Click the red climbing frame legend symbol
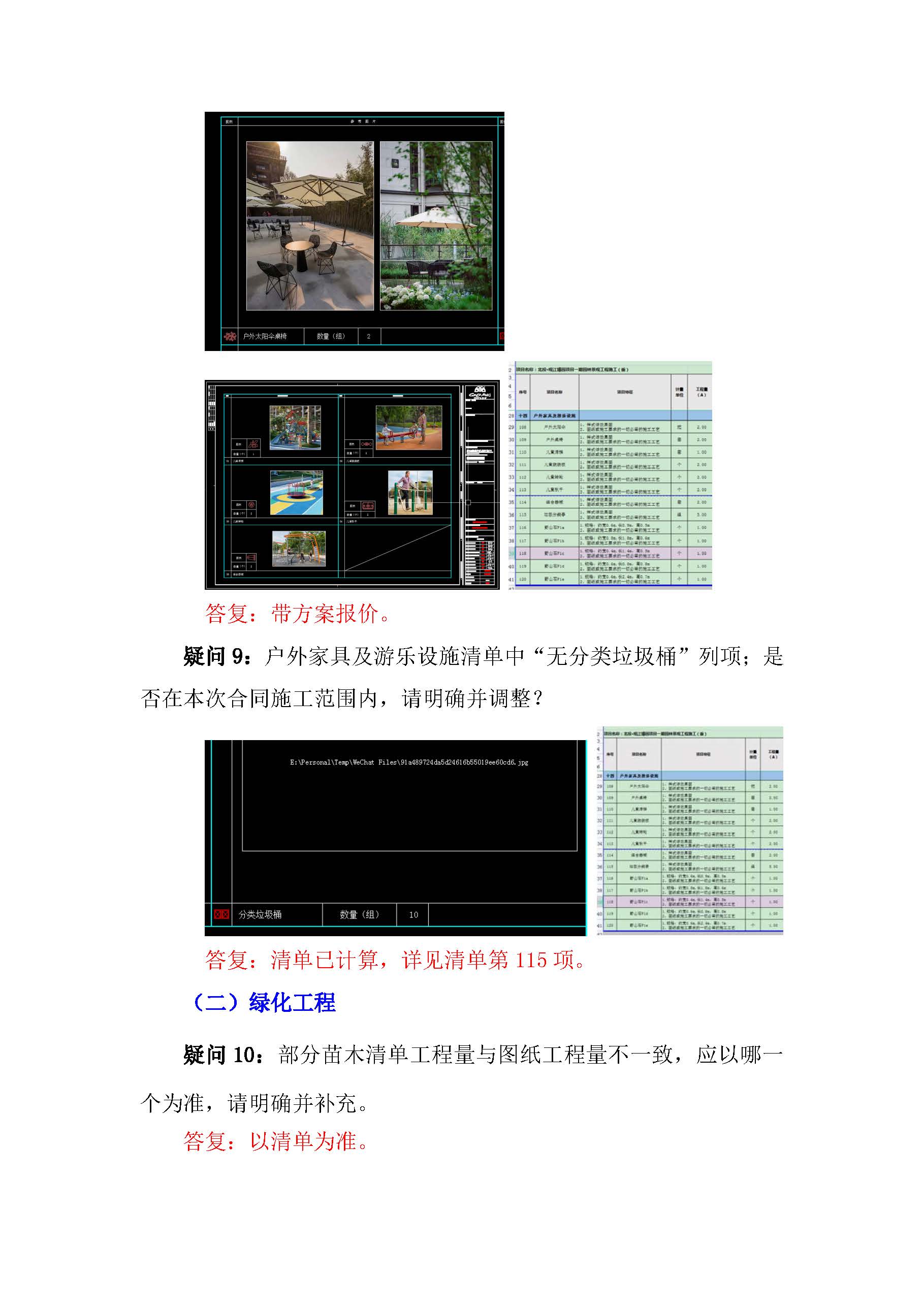924x1307 pixels. 251,558
